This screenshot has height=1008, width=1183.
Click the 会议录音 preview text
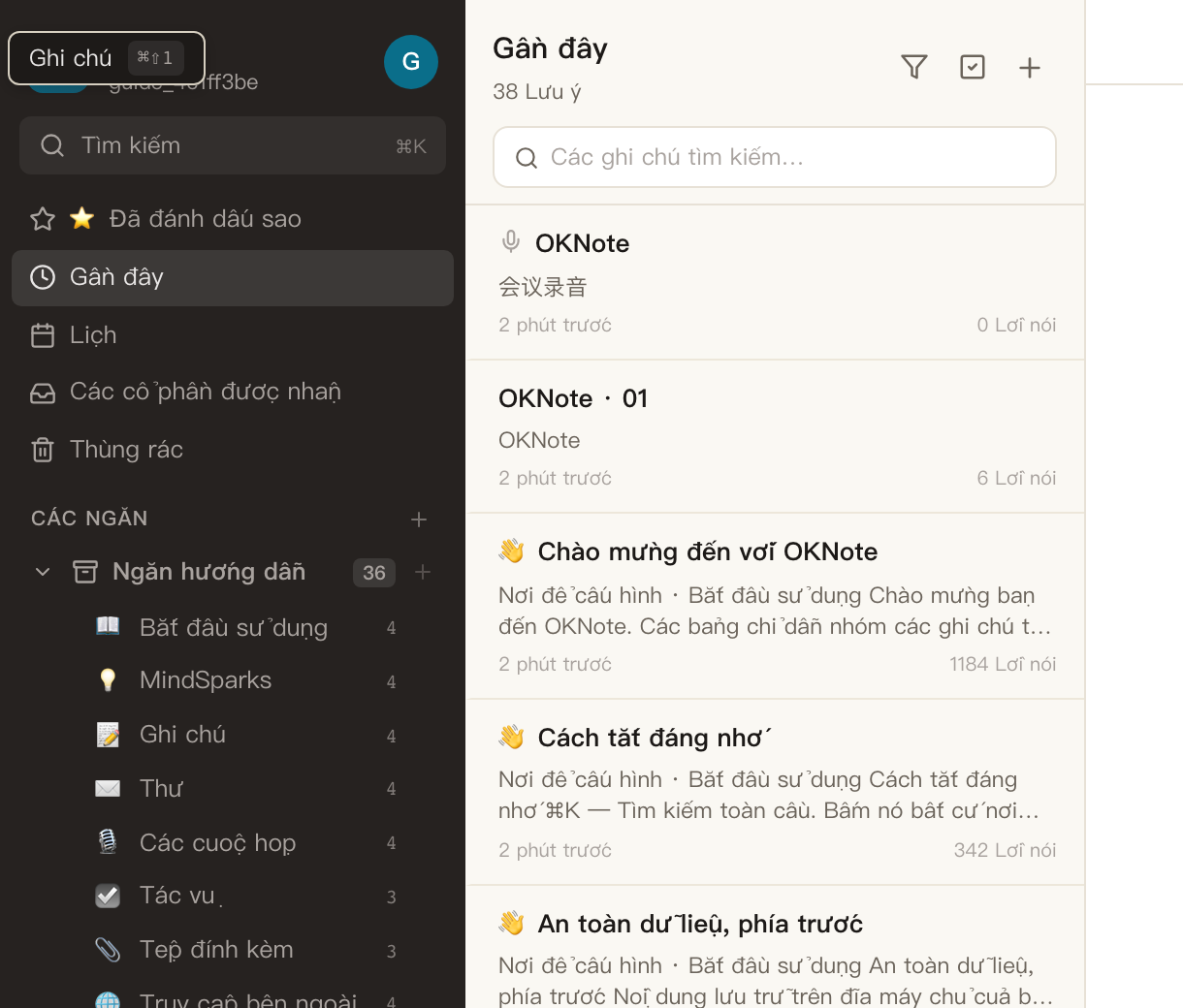(543, 287)
